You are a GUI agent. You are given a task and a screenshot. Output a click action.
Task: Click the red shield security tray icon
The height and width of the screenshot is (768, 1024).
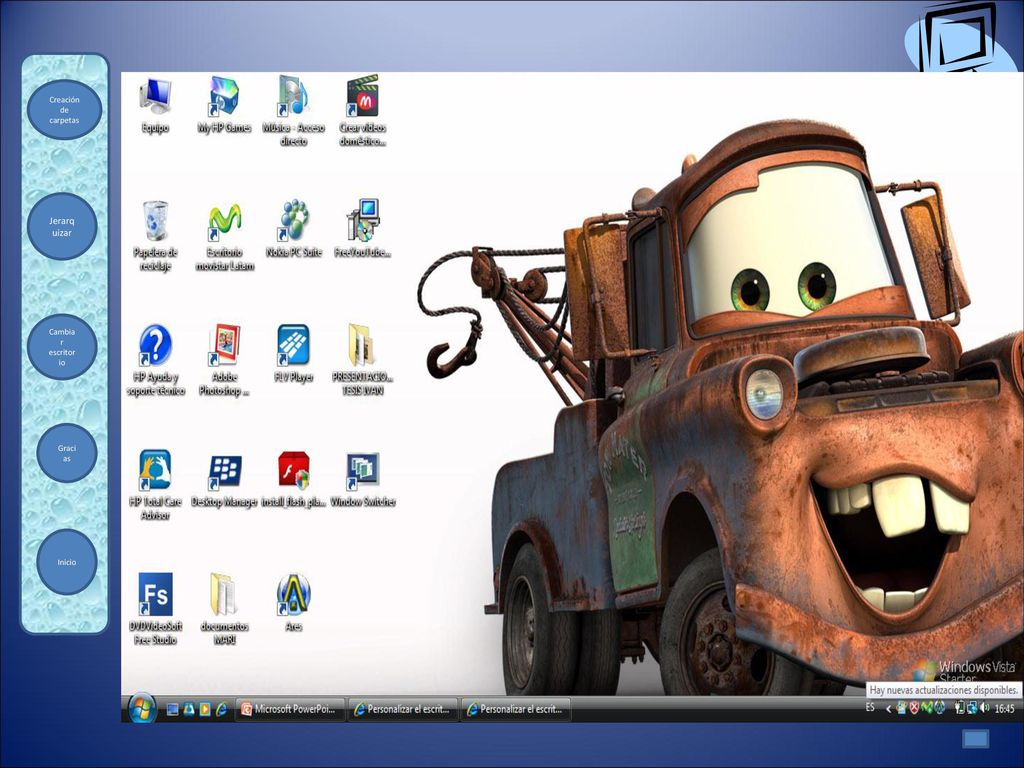pyautogui.click(x=916, y=707)
